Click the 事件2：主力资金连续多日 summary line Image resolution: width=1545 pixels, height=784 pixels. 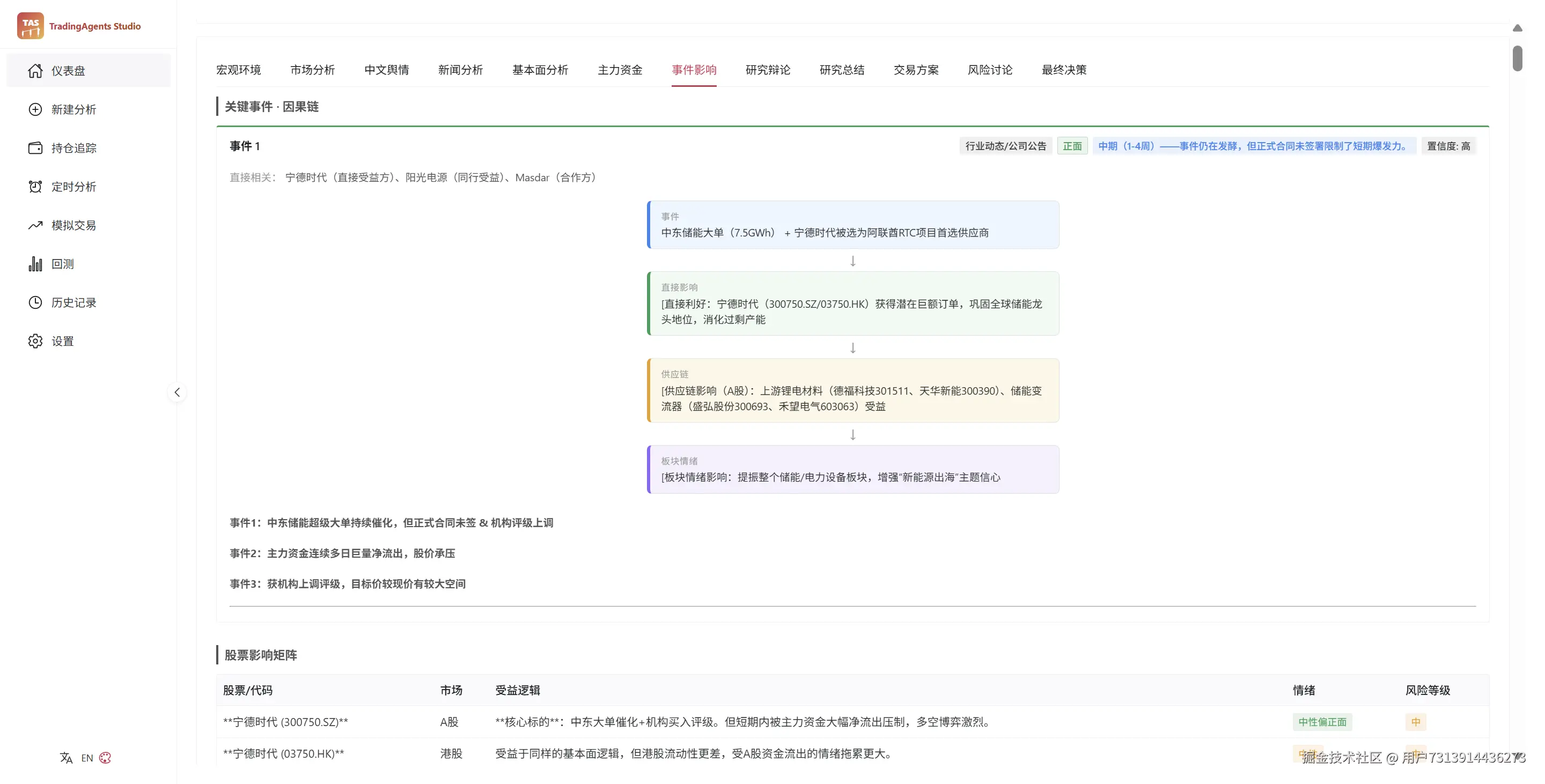(x=342, y=553)
